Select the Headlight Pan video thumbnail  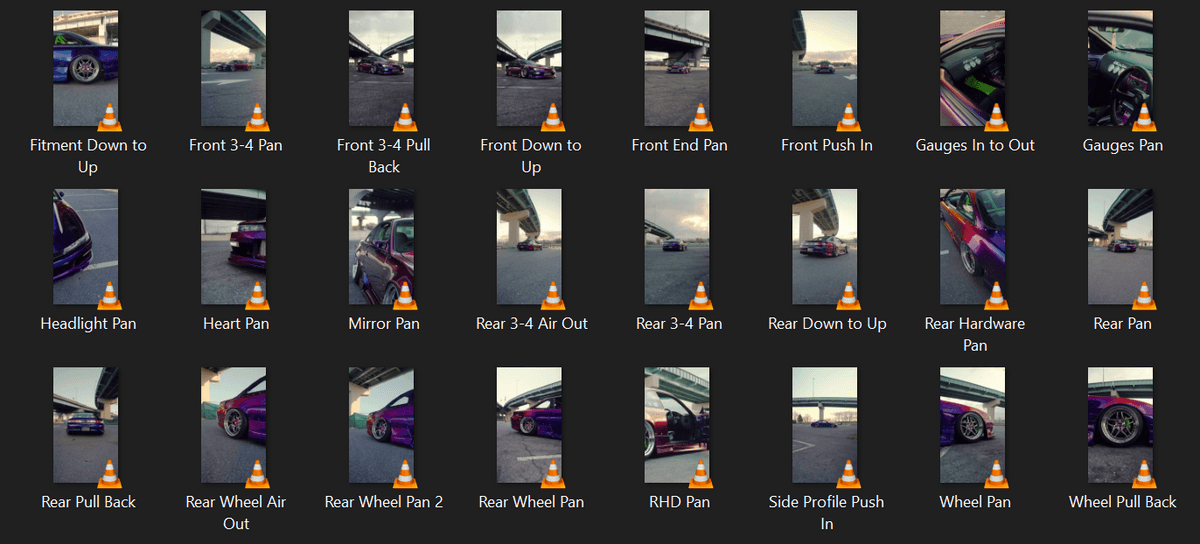click(86, 247)
